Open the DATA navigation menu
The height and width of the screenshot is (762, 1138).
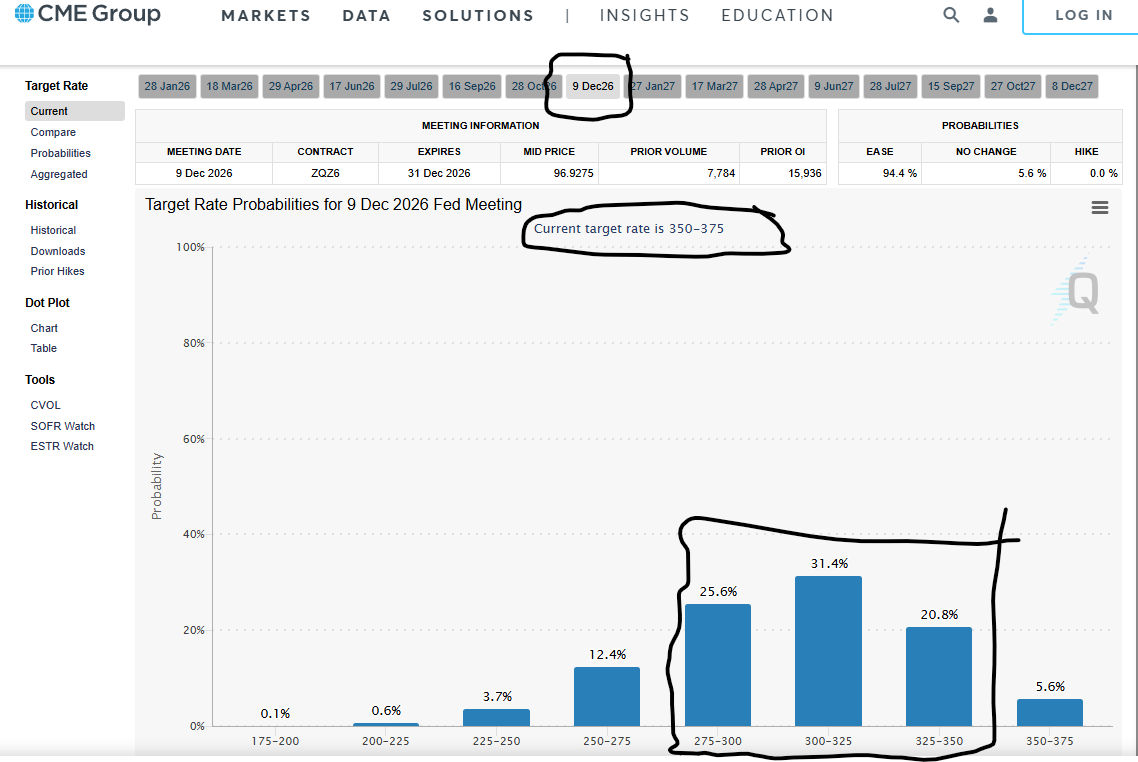coord(367,15)
